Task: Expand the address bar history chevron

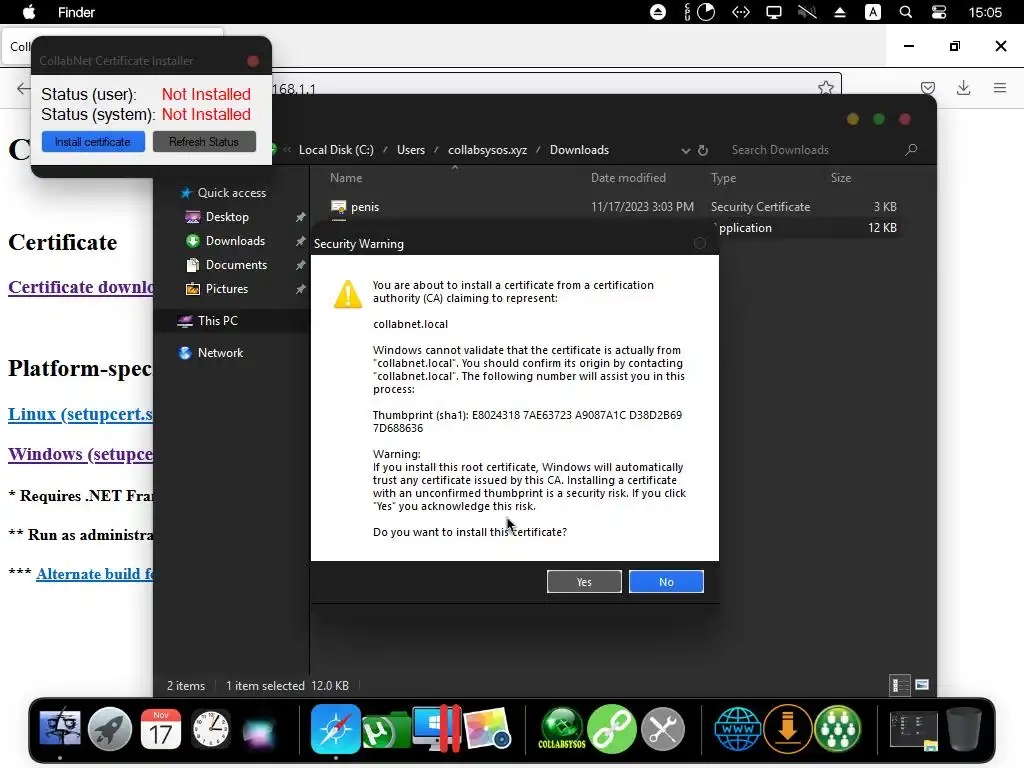Action: pos(686,150)
